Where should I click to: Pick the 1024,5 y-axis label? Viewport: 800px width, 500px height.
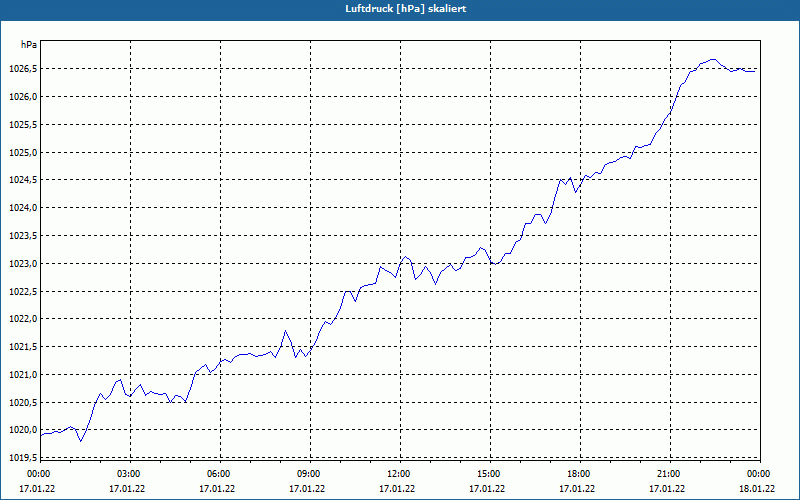click(x=23, y=180)
